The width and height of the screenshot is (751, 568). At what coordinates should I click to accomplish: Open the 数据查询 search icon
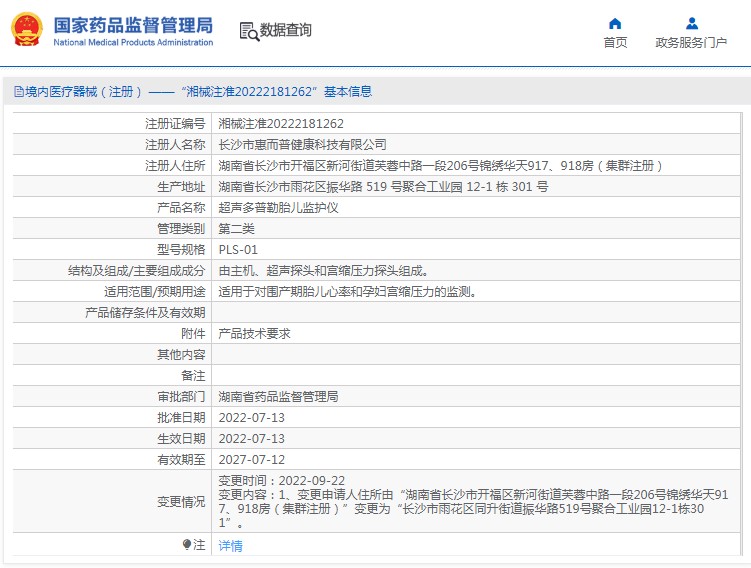[x=249, y=31]
